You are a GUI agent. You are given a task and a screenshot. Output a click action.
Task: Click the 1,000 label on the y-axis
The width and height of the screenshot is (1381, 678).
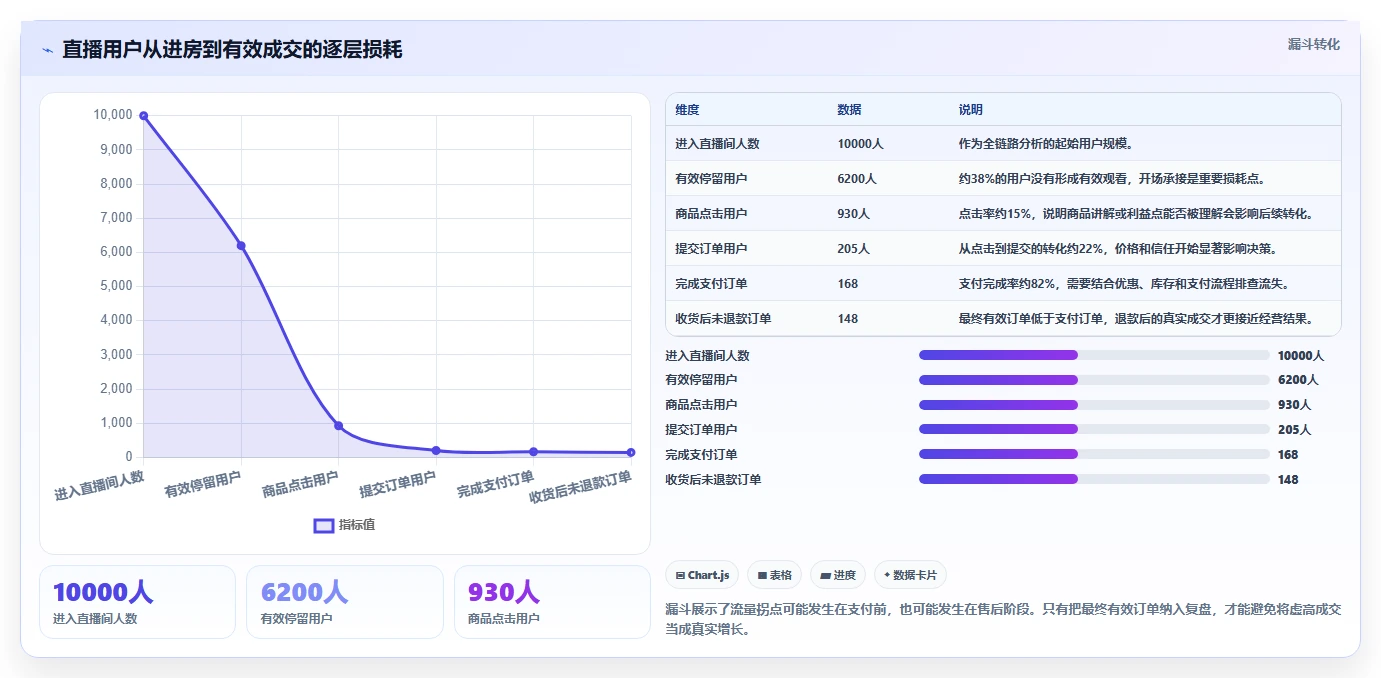(116, 423)
